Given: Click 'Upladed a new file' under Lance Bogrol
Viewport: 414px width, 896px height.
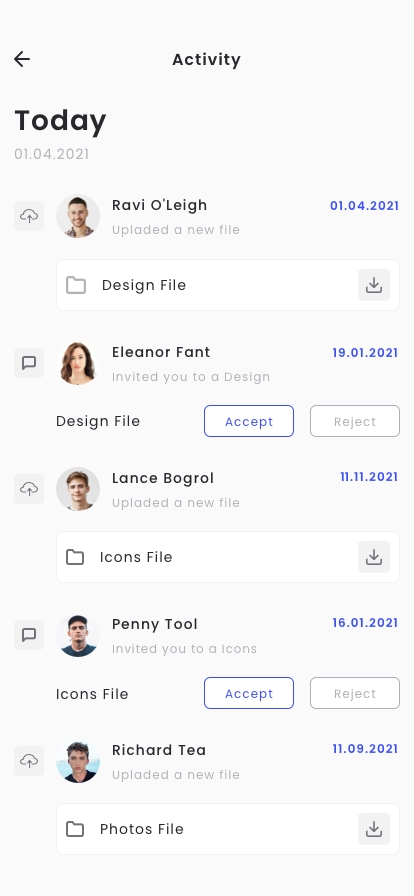Looking at the screenshot, I should tap(176, 503).
